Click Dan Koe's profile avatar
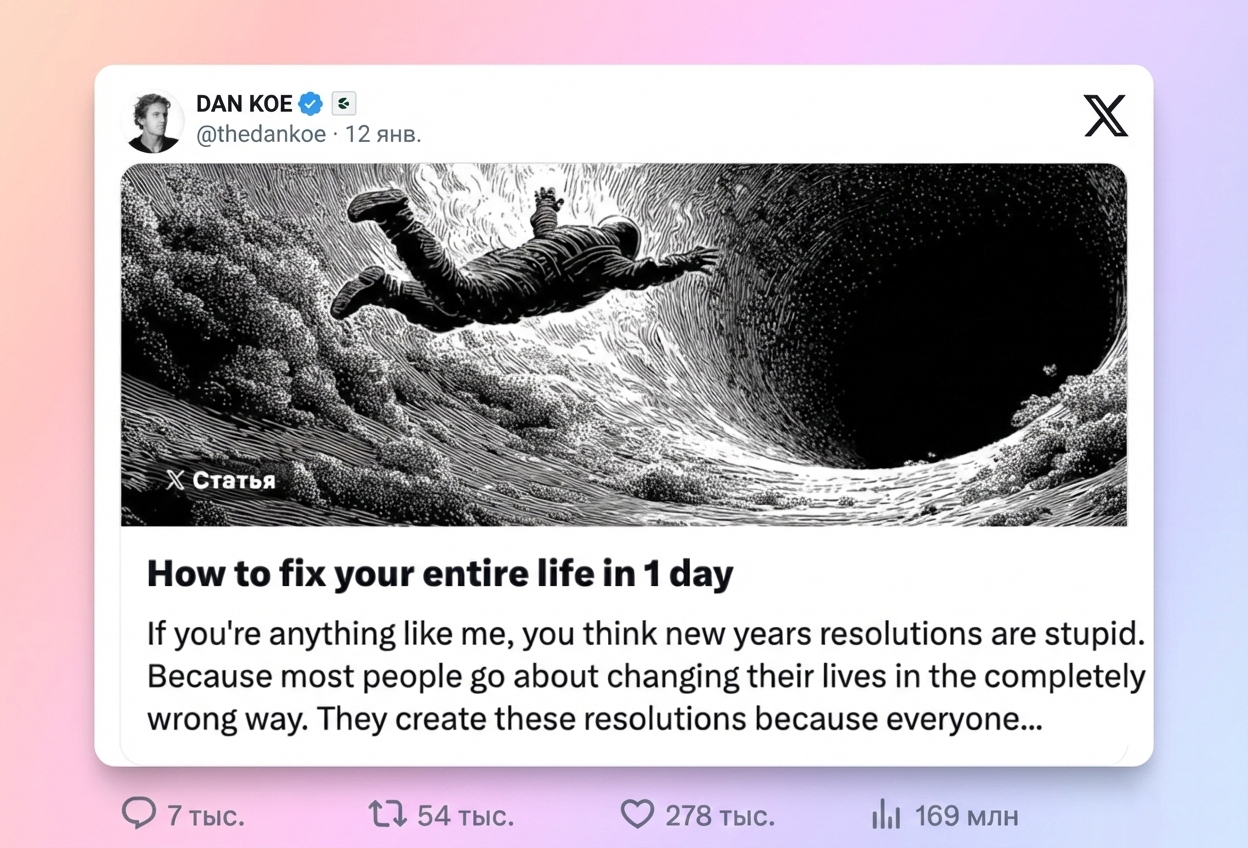Screen dimensions: 1248x848 pyautogui.click(x=154, y=121)
